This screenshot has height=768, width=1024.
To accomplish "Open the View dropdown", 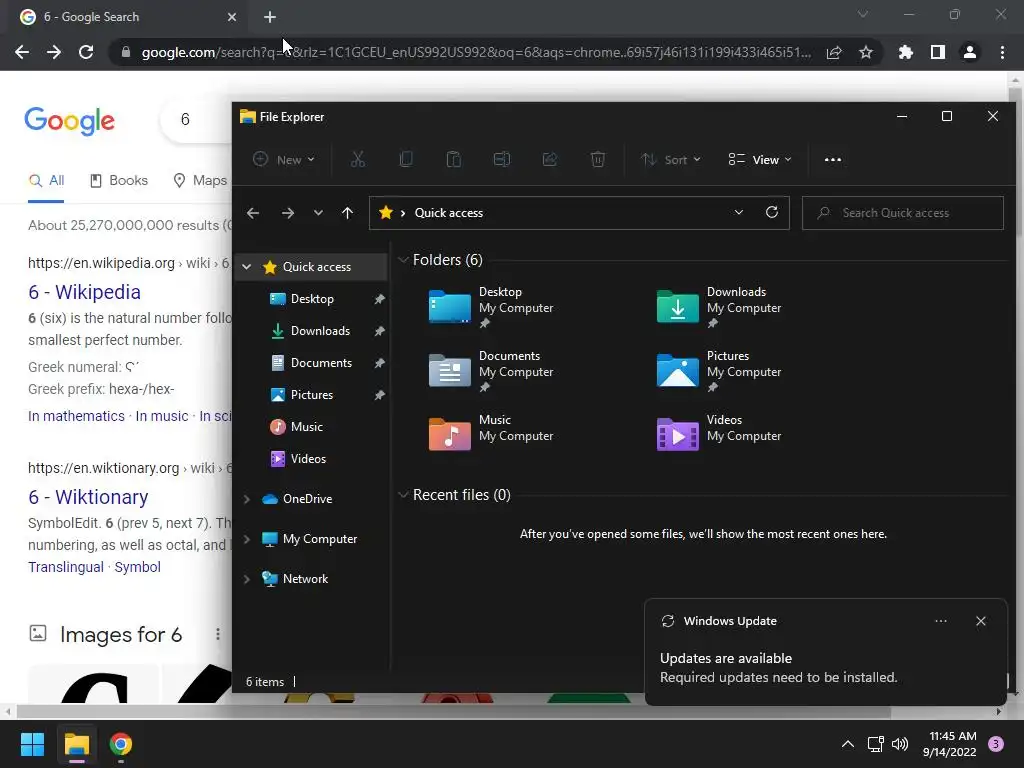I will [x=760, y=159].
